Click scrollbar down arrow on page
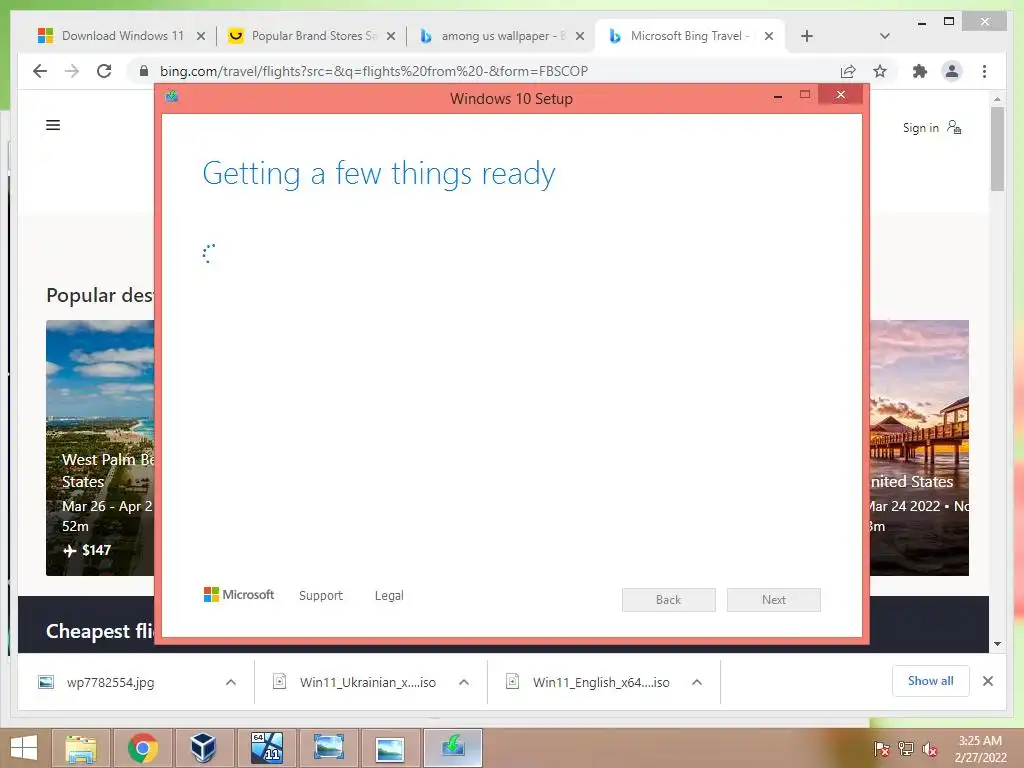The image size is (1024, 768). click(x=997, y=643)
